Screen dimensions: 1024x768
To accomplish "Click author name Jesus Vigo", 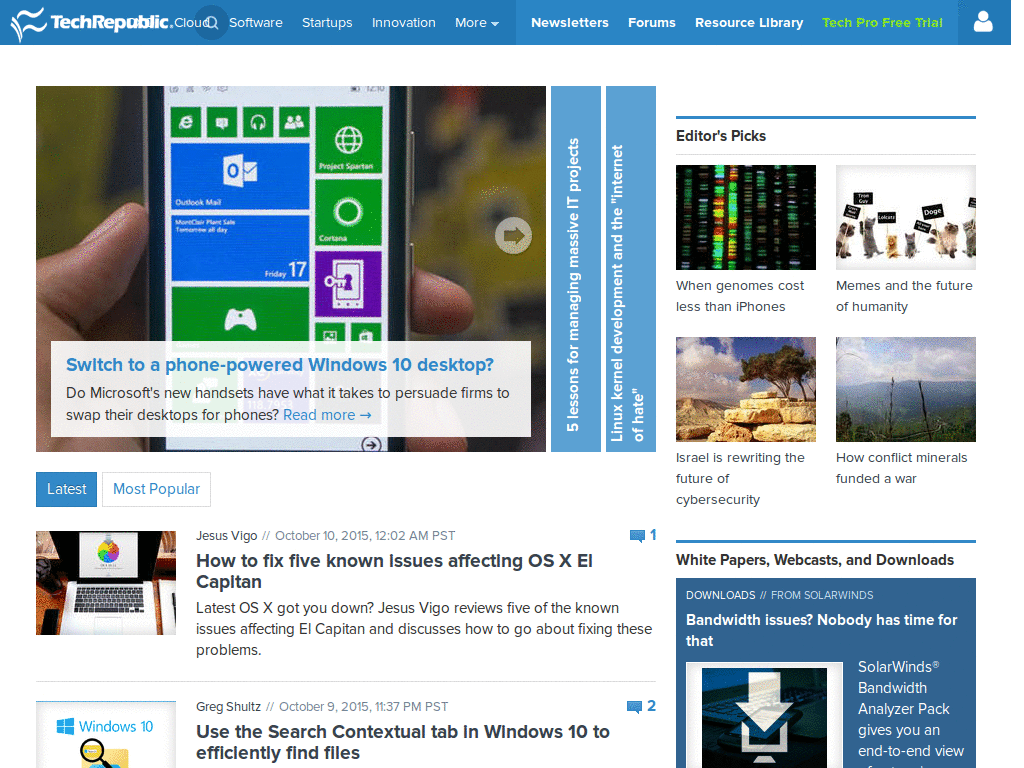I will point(227,536).
